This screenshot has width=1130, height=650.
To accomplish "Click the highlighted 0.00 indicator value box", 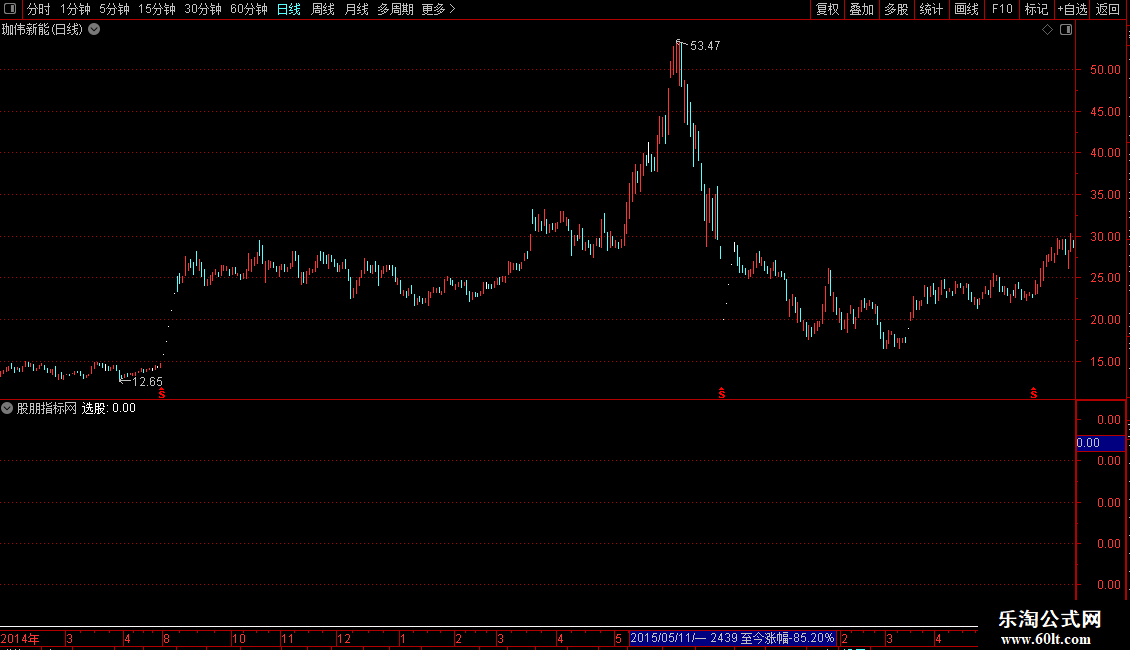I will coord(1100,443).
